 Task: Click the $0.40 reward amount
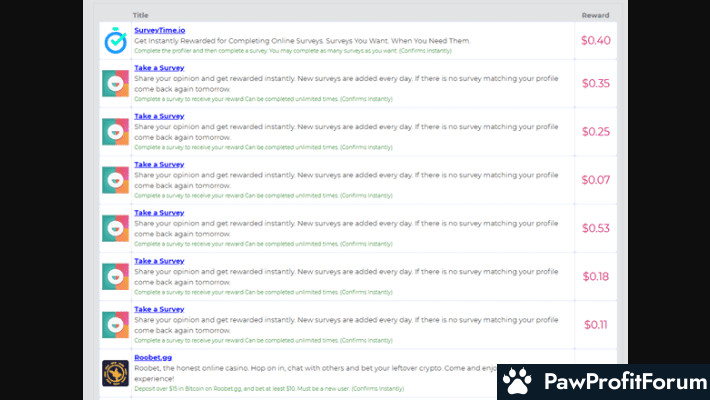click(x=596, y=41)
